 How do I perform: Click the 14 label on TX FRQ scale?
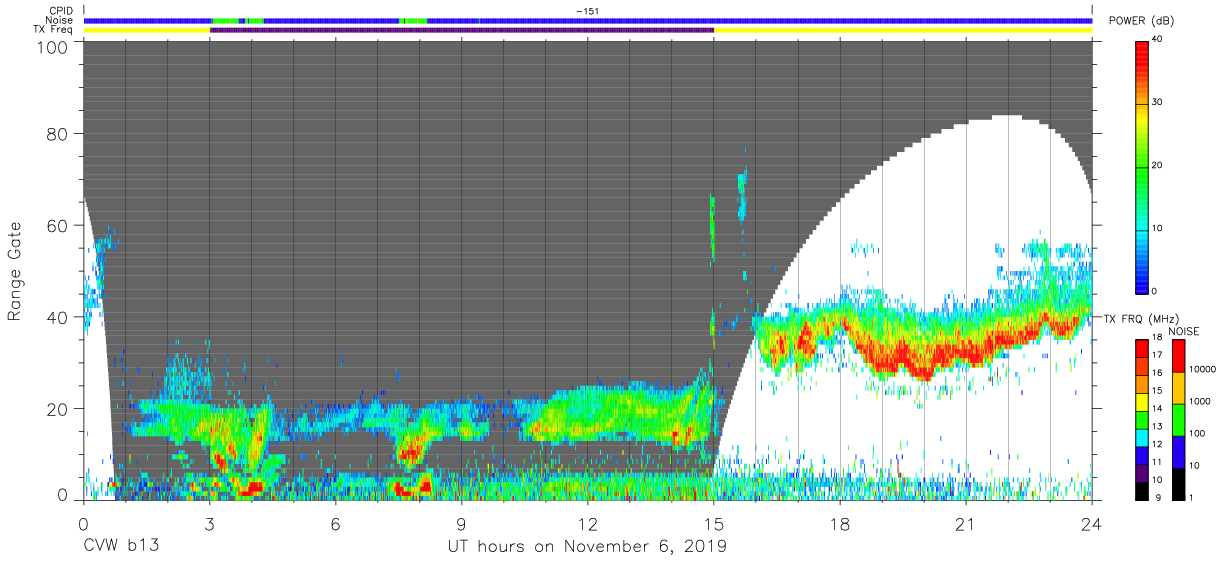[x=1158, y=410]
